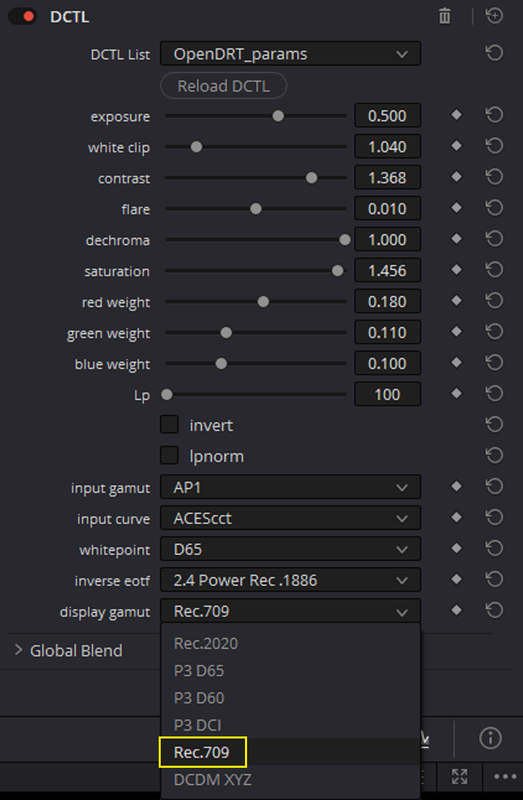Select Rec.709 in the dropdown list

coord(290,752)
